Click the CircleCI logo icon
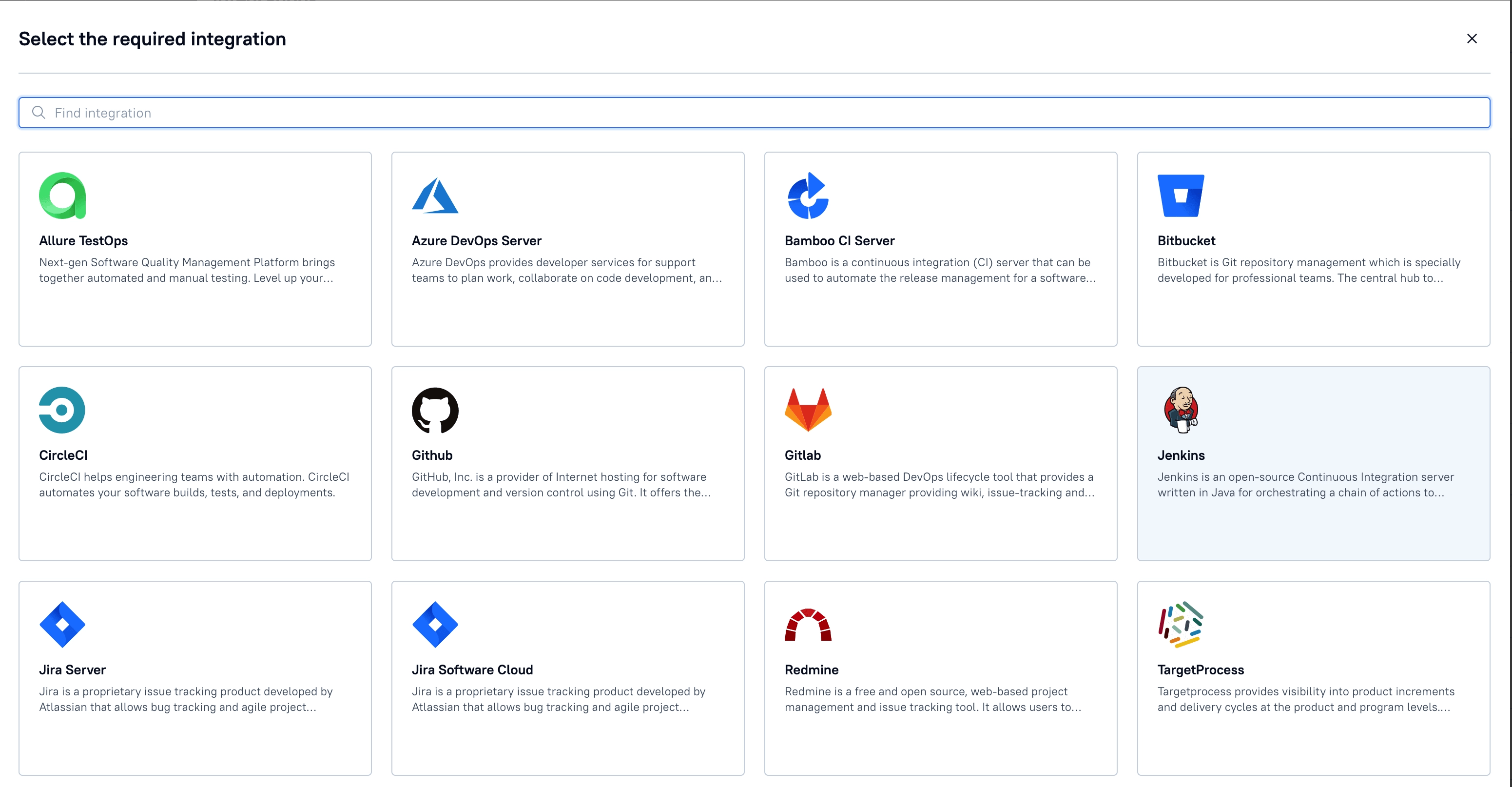This screenshot has width=1512, height=787. [62, 410]
